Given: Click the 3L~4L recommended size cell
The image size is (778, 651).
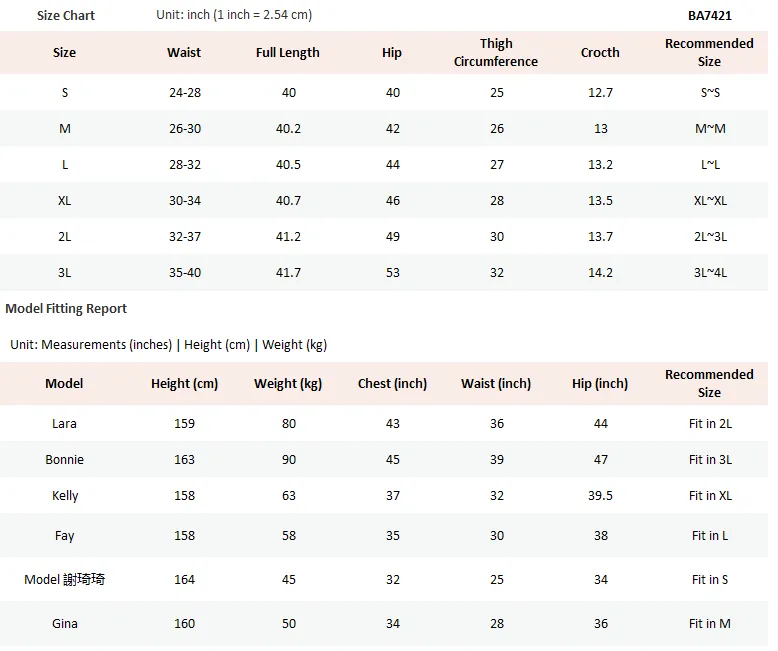Looking at the screenshot, I should pyautogui.click(x=710, y=272).
